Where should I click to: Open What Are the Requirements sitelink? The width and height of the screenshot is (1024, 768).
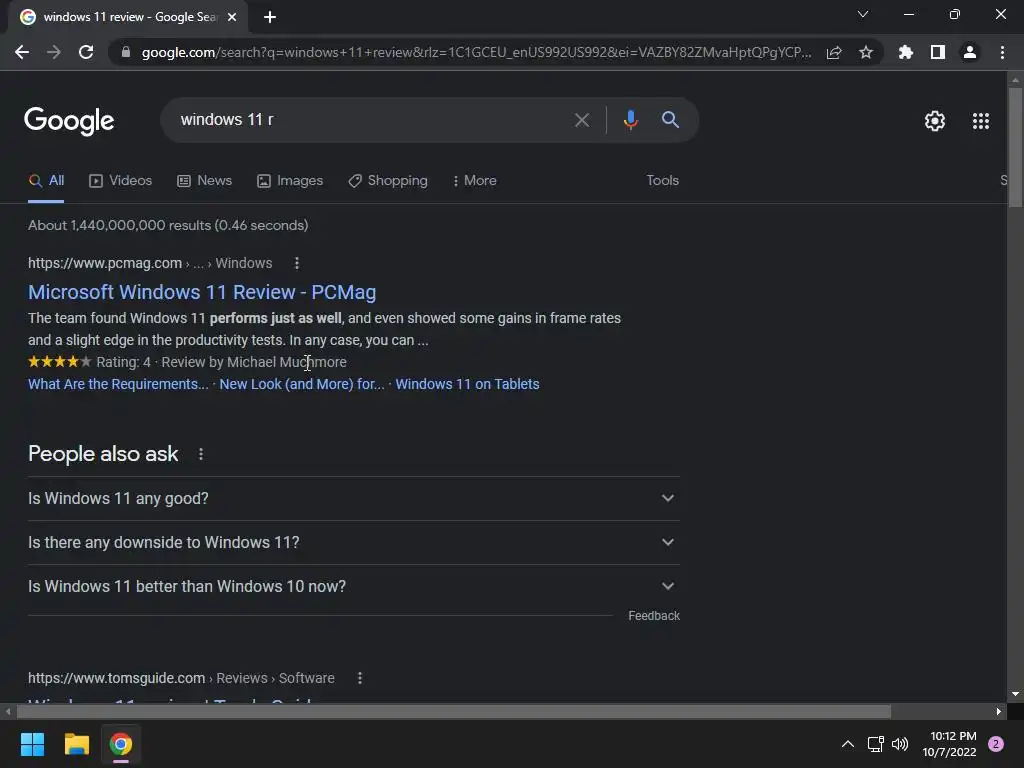coord(118,384)
